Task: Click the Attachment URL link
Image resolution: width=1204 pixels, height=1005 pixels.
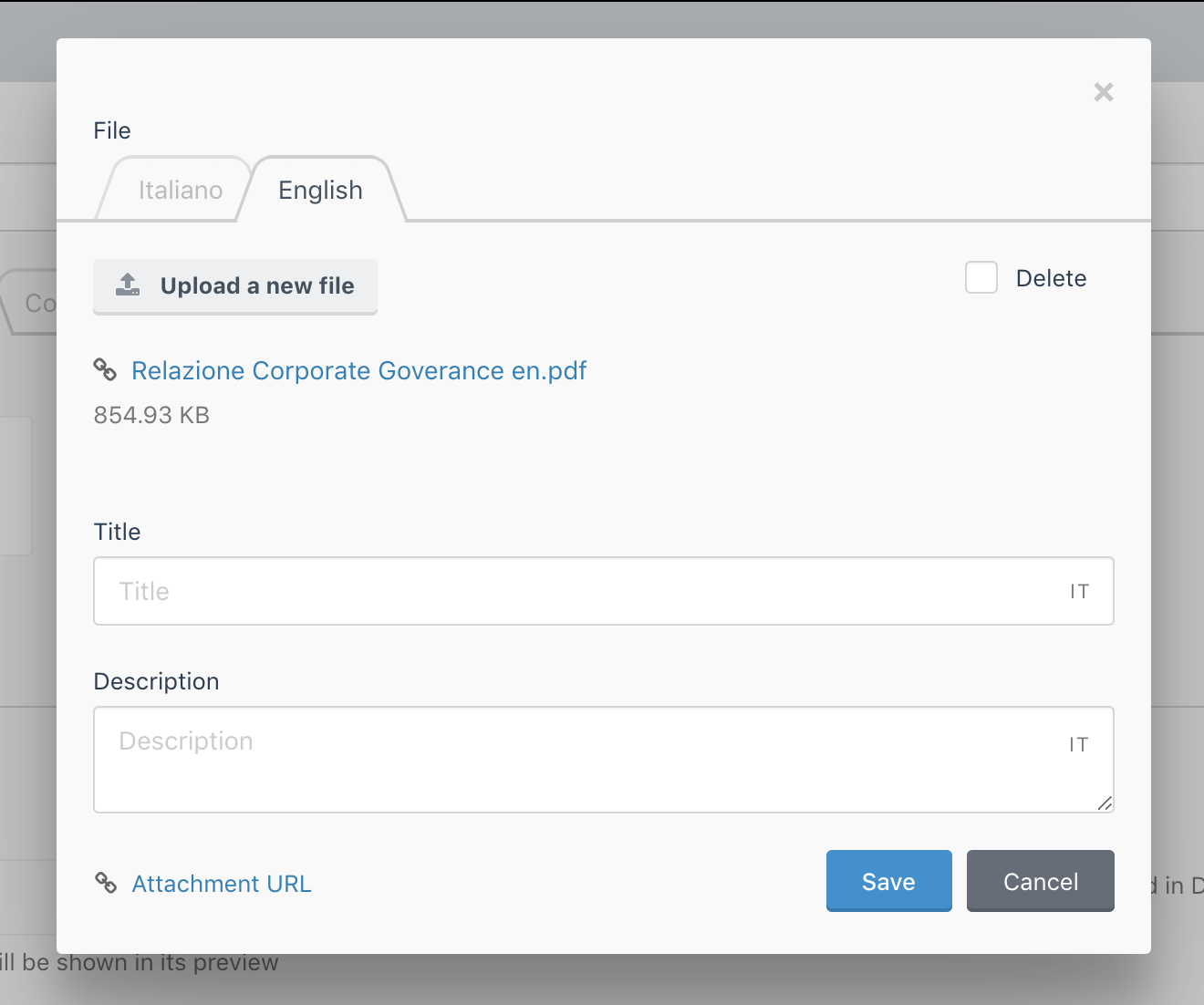Action: [221, 883]
